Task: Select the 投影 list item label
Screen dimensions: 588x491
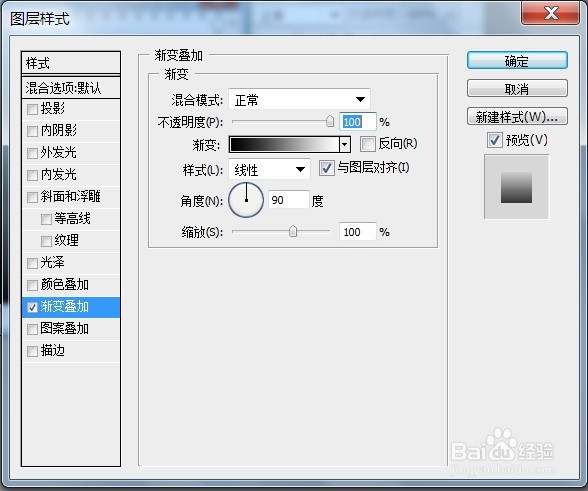Action: click(53, 109)
